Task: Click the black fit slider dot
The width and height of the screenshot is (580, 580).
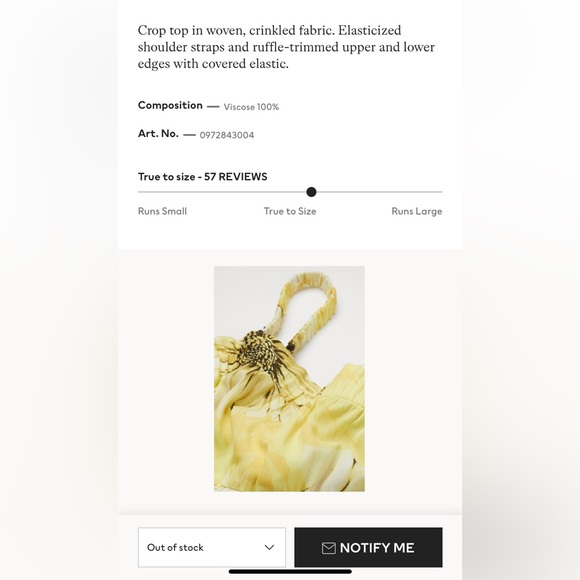Action: pyautogui.click(x=311, y=192)
